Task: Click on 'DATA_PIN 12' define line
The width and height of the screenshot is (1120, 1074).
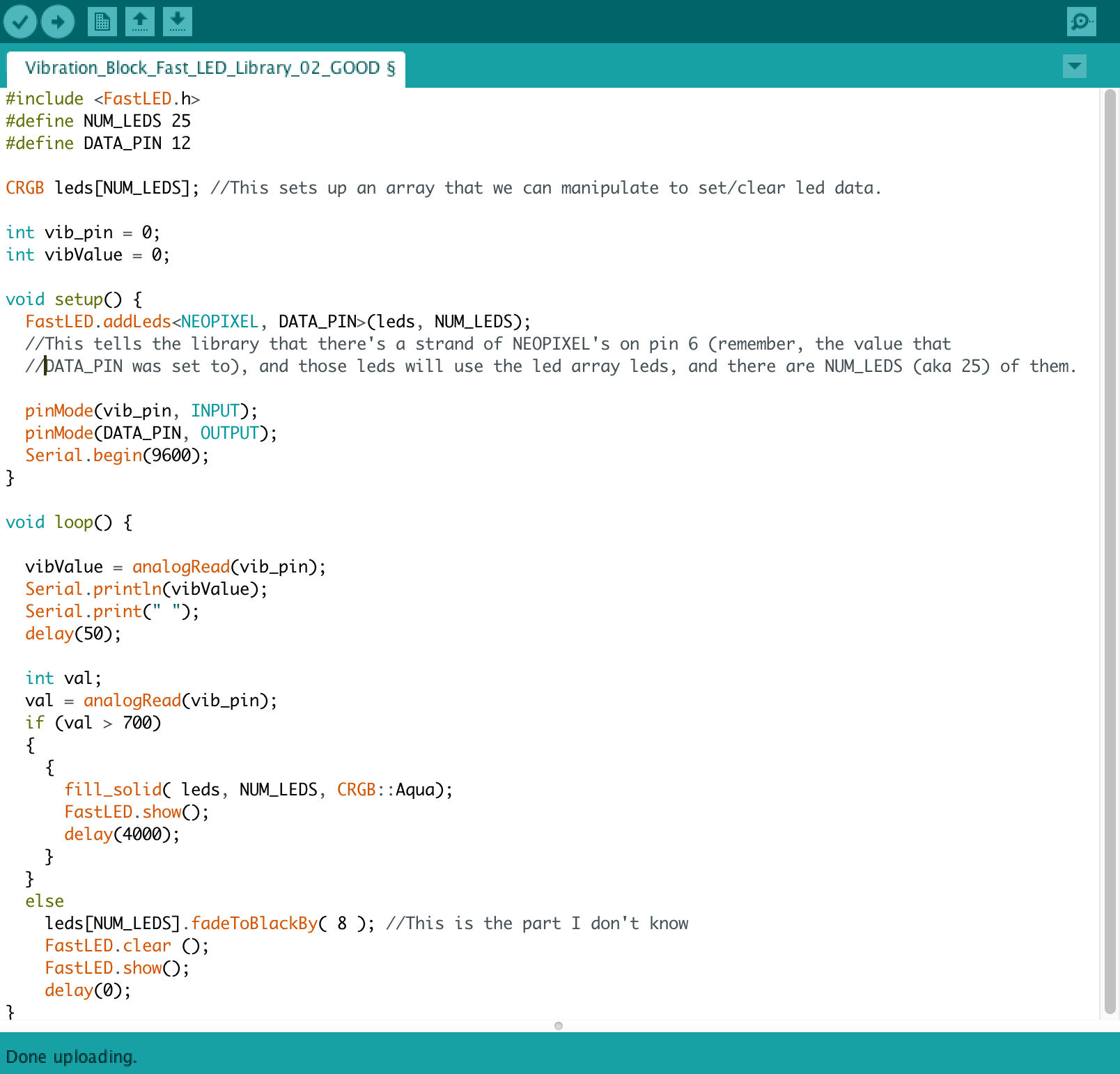Action: 137,143
